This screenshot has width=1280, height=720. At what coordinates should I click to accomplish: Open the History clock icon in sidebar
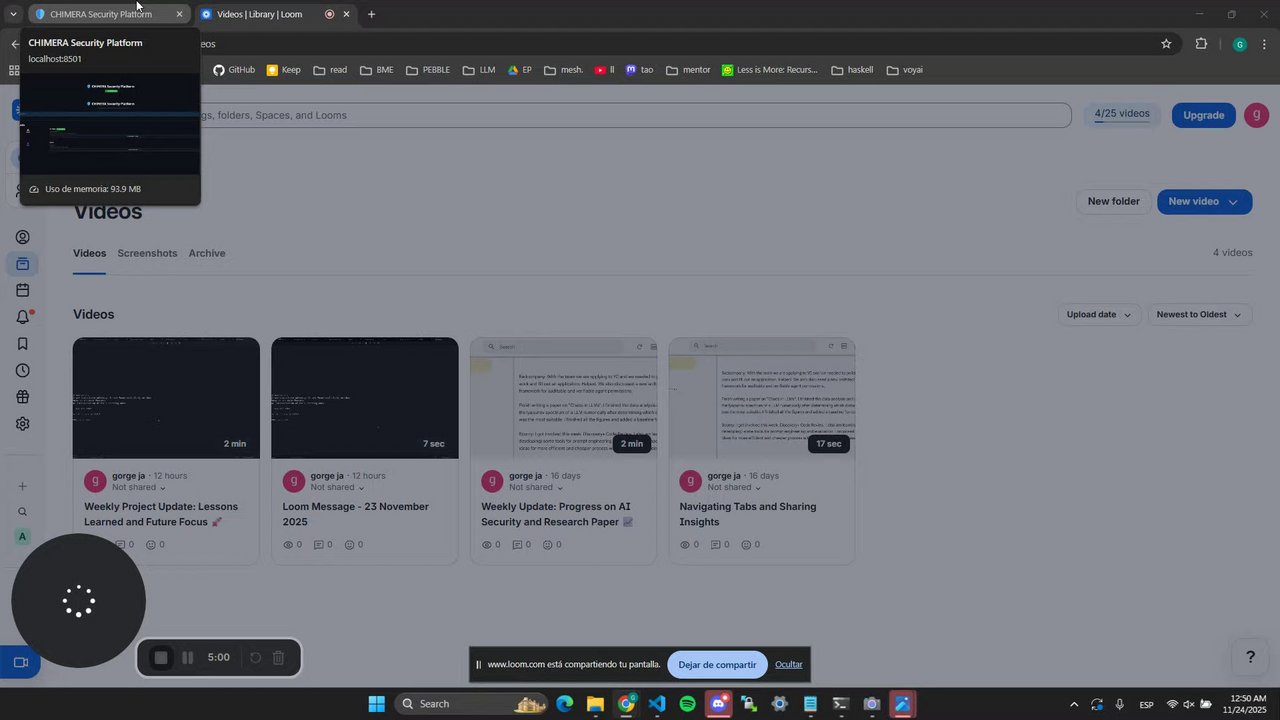[22, 370]
